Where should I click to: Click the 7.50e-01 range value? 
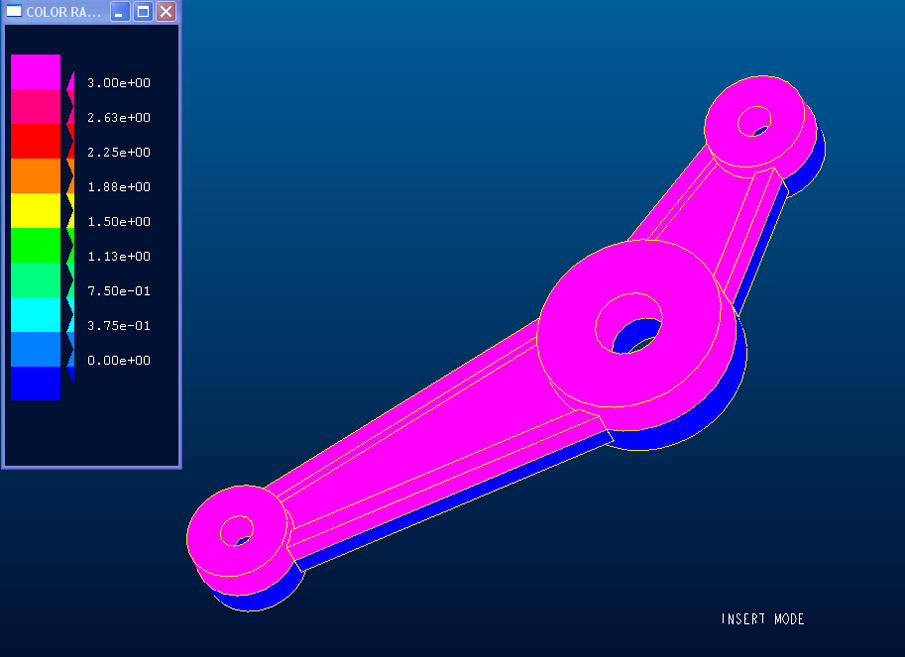tap(119, 291)
